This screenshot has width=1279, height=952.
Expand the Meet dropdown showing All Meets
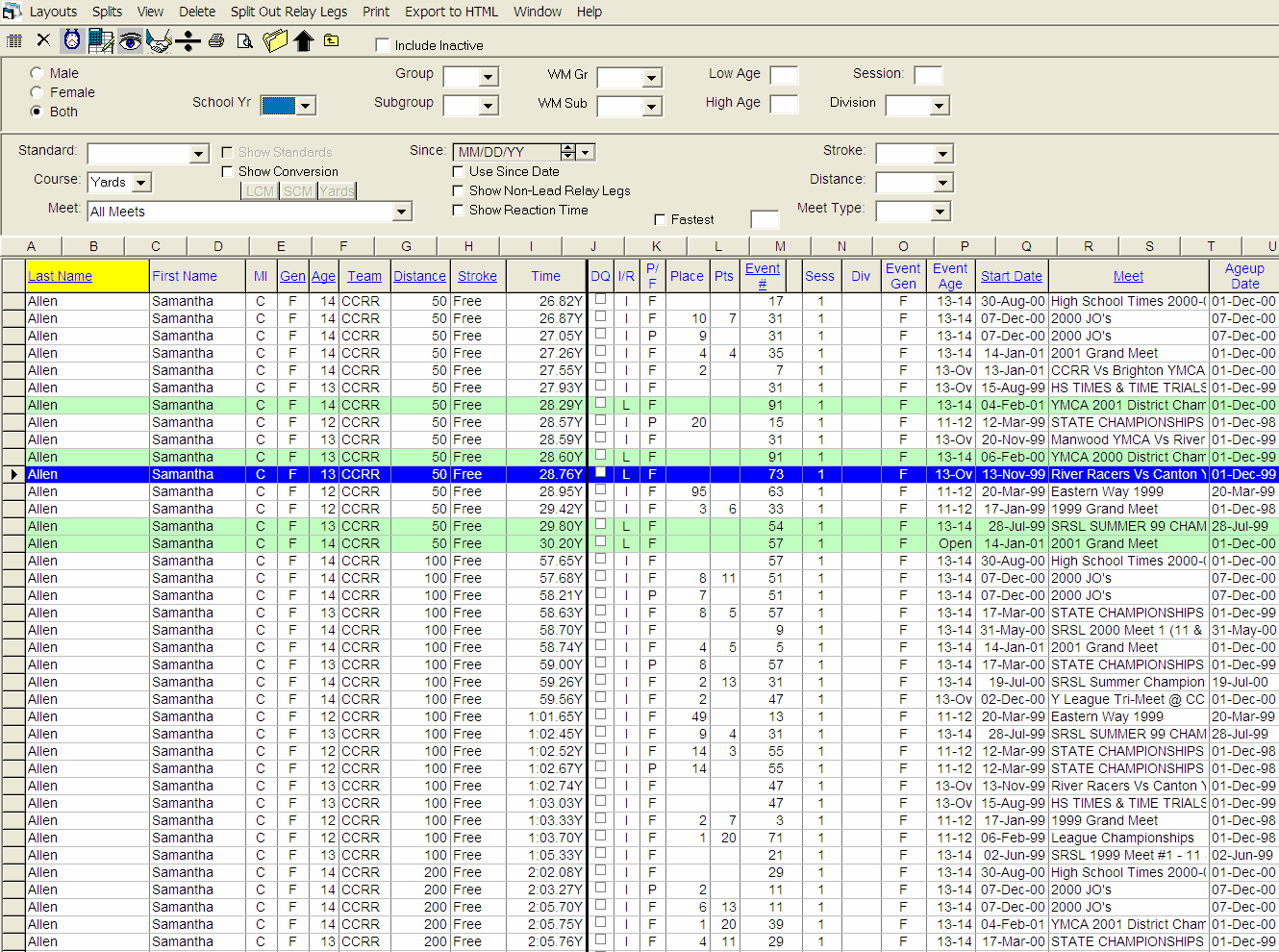[402, 212]
